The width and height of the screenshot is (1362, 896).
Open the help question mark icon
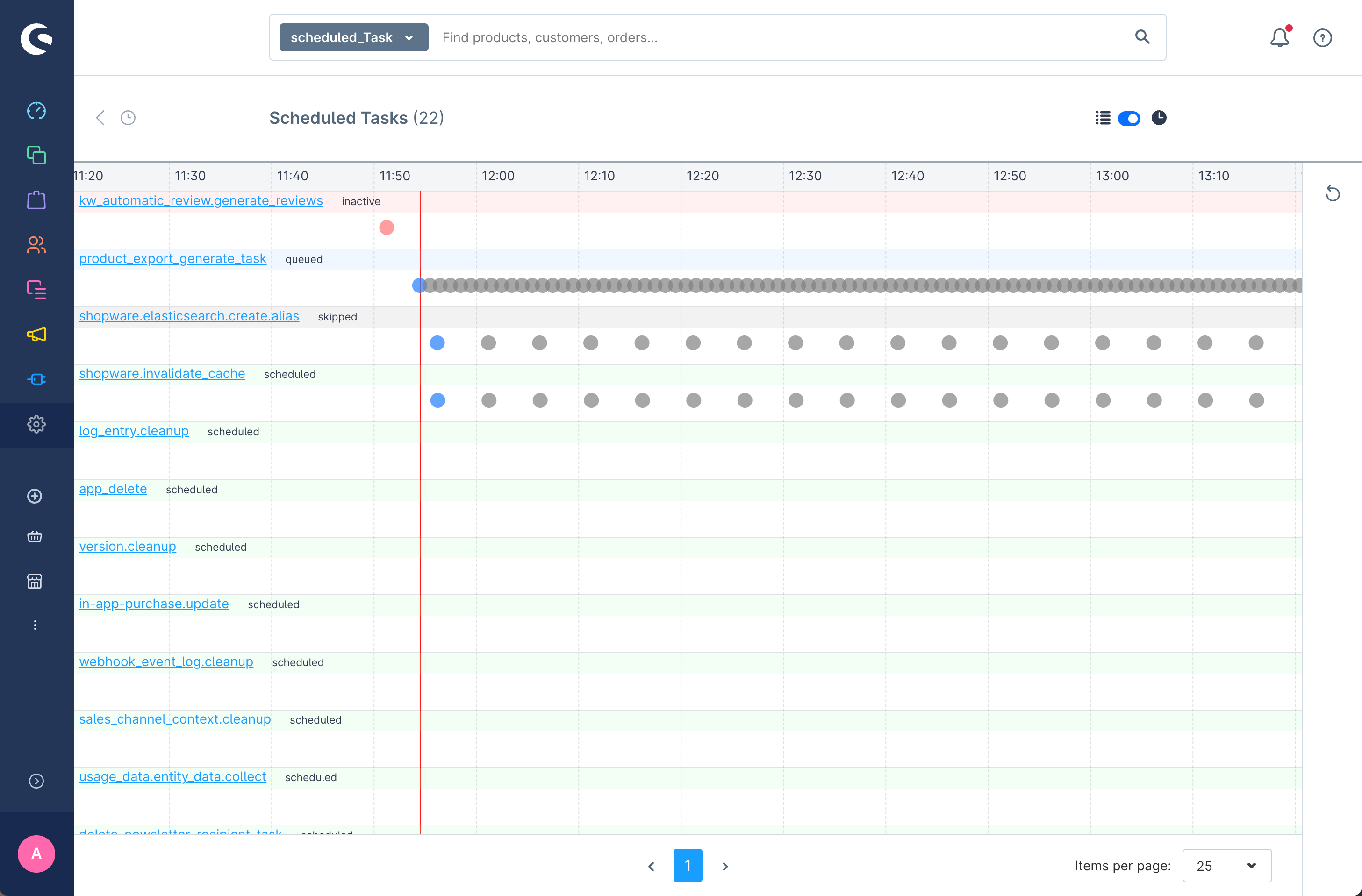coord(1322,38)
